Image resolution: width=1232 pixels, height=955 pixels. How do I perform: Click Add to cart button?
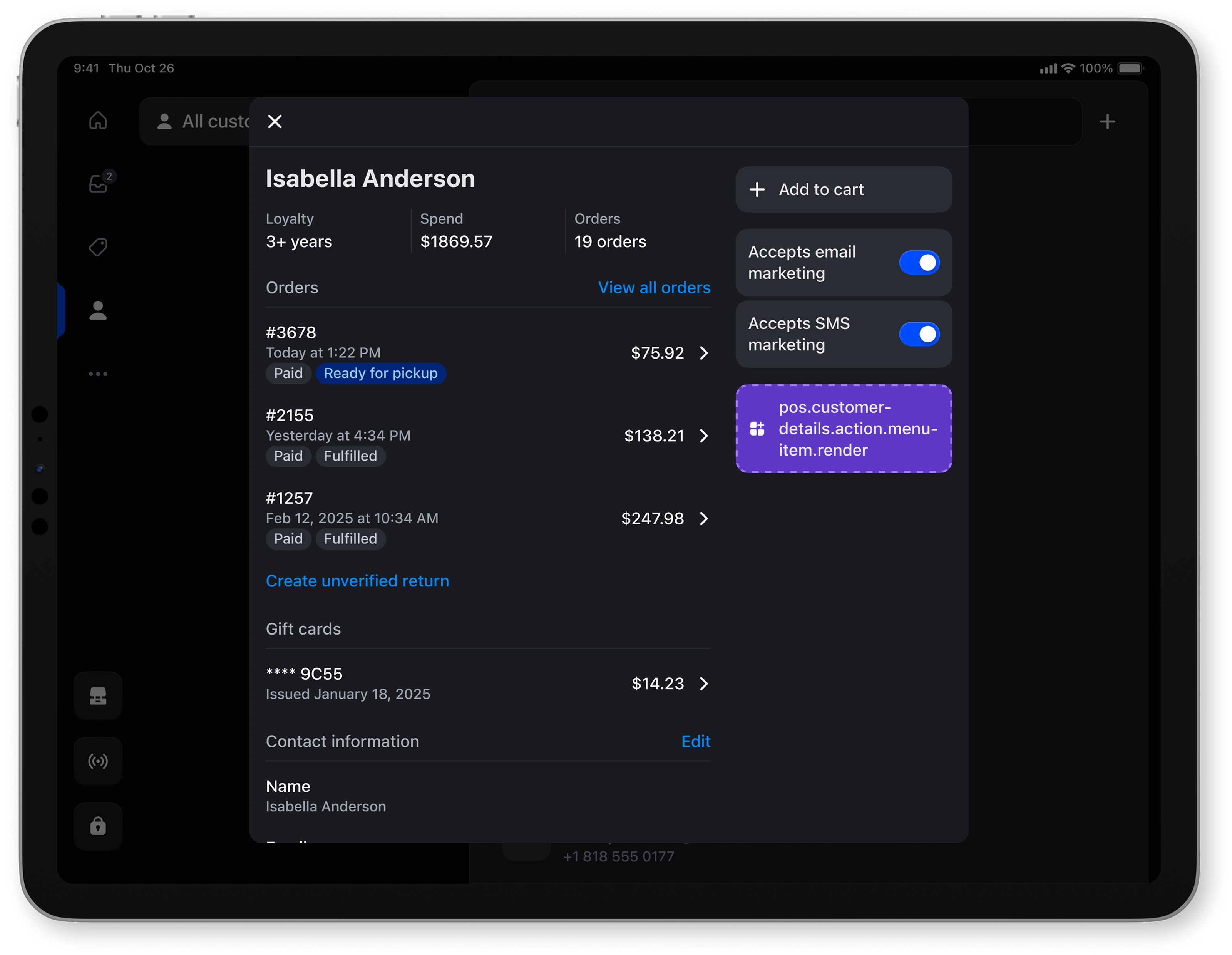pyautogui.click(x=843, y=189)
